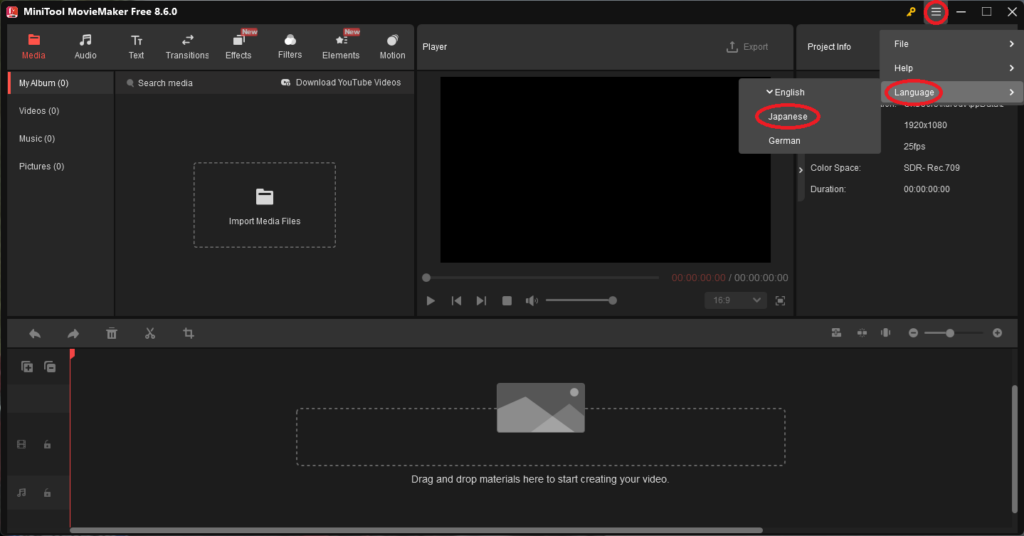
Task: Click the red timeline playhead
Action: [72, 354]
